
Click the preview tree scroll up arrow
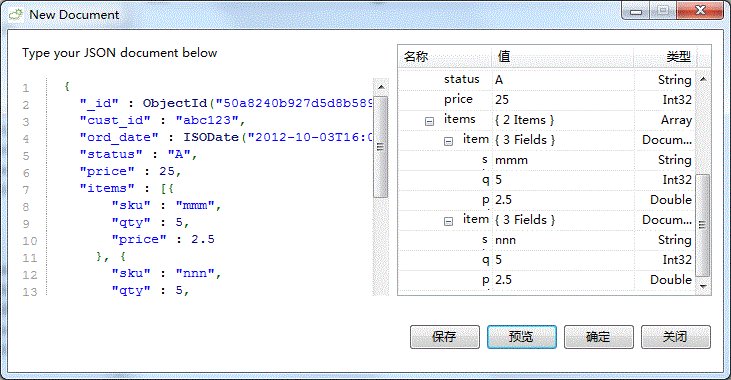(703, 79)
